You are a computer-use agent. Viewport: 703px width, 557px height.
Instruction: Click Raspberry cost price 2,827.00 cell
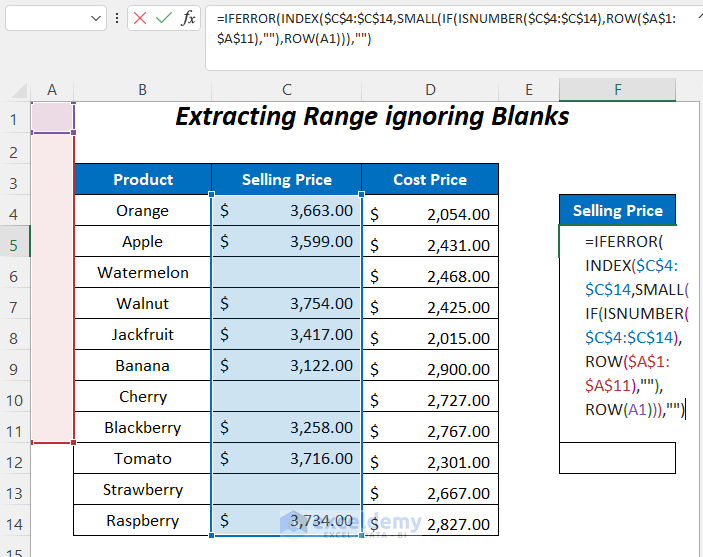[x=430, y=522]
